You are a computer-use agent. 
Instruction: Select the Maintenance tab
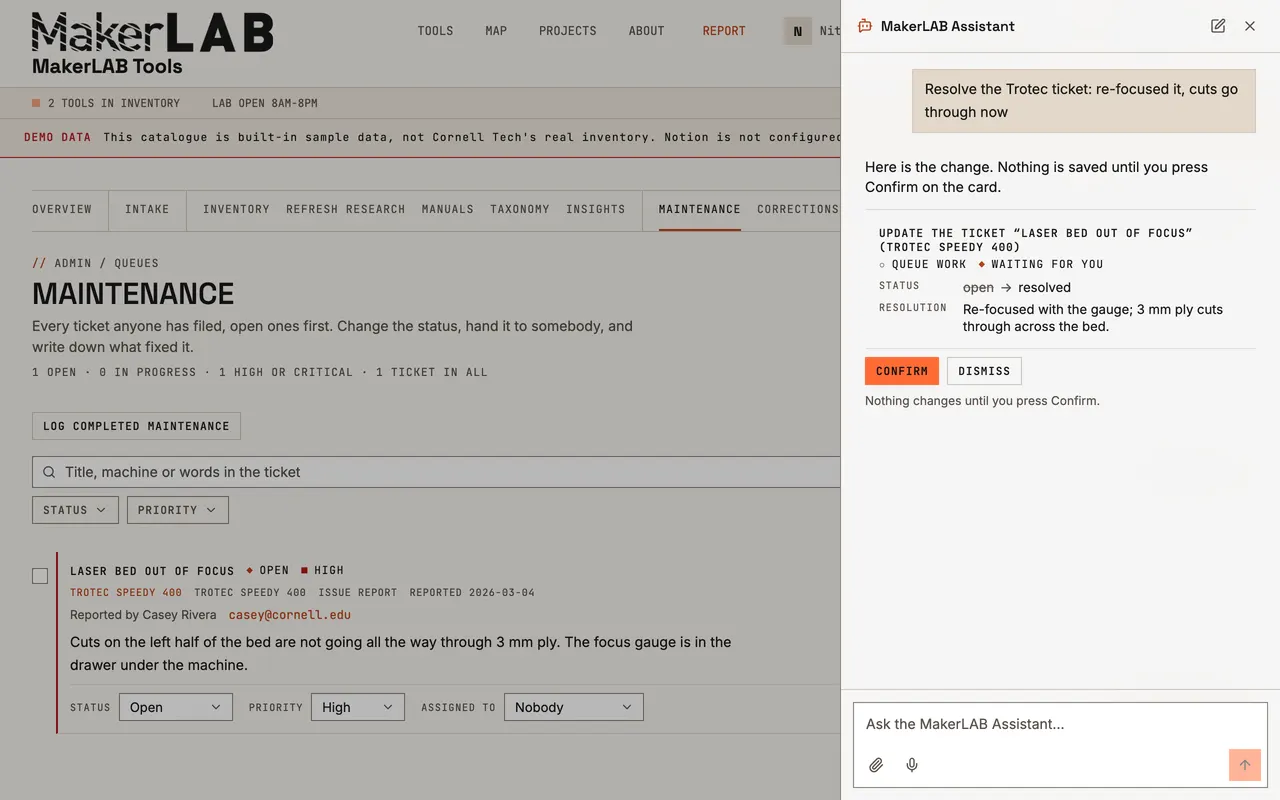700,209
